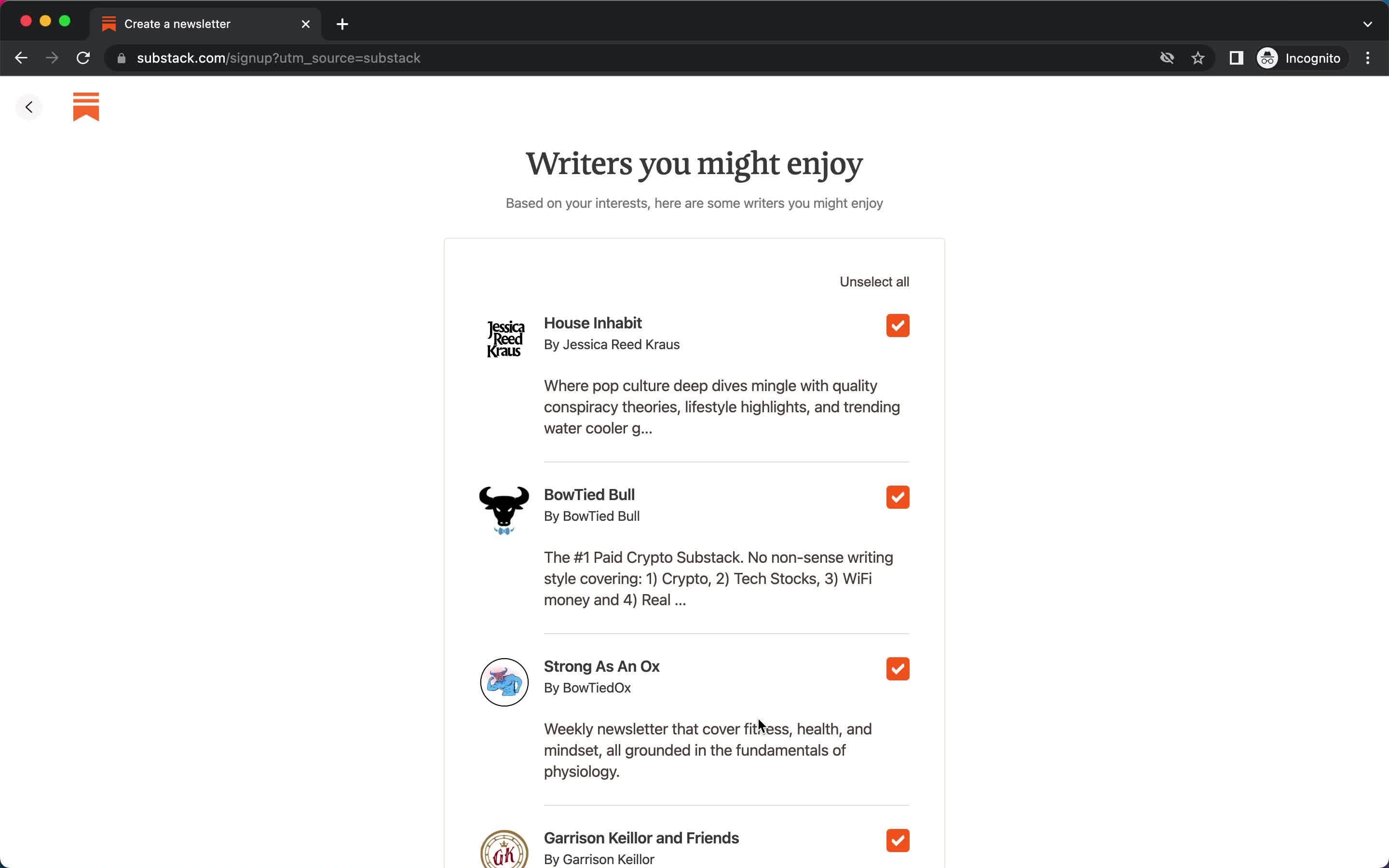Click Strong As An Ox avatar
The height and width of the screenshot is (868, 1389).
pyautogui.click(x=504, y=682)
